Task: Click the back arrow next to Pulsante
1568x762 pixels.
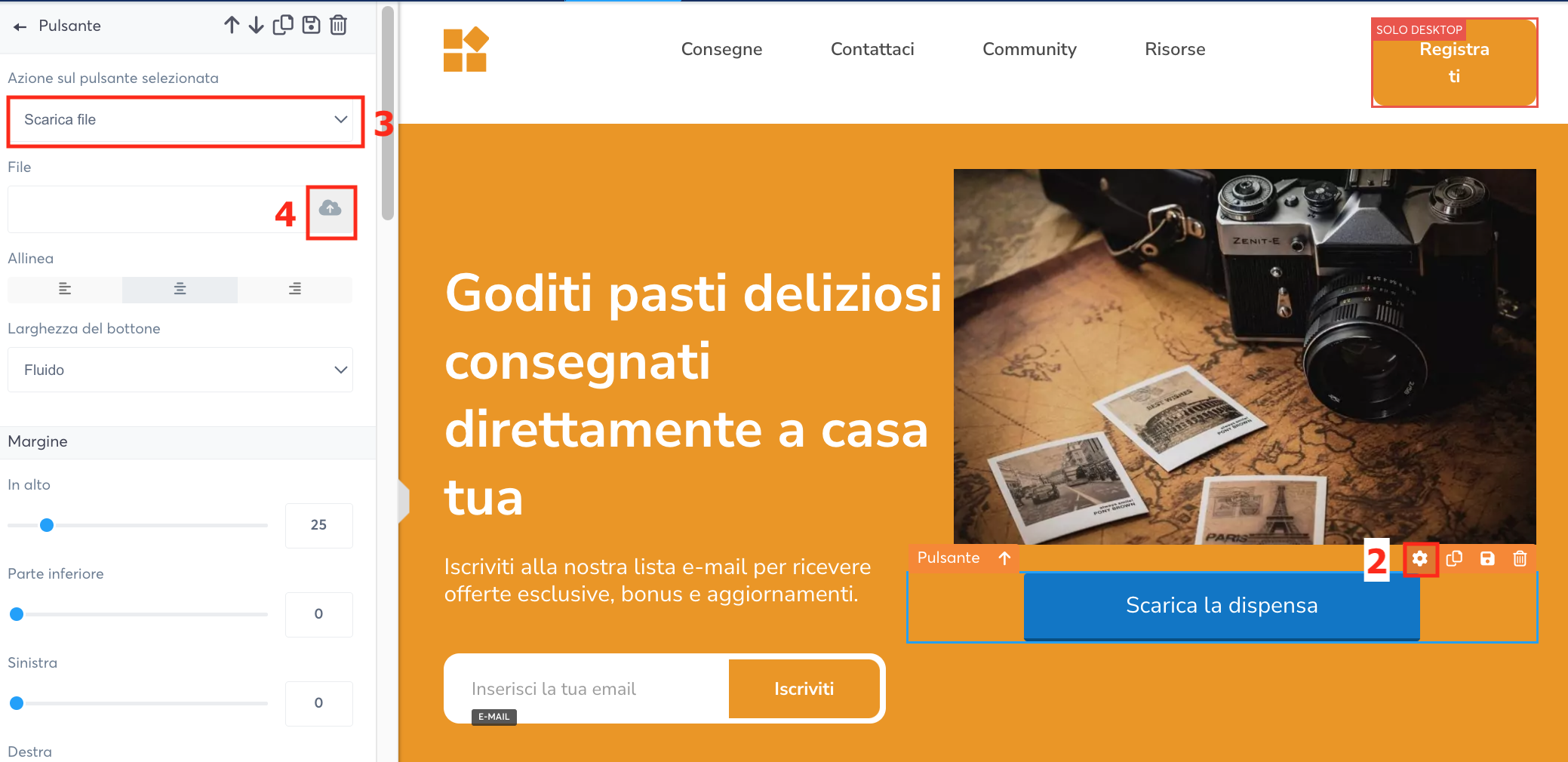Action: point(20,26)
